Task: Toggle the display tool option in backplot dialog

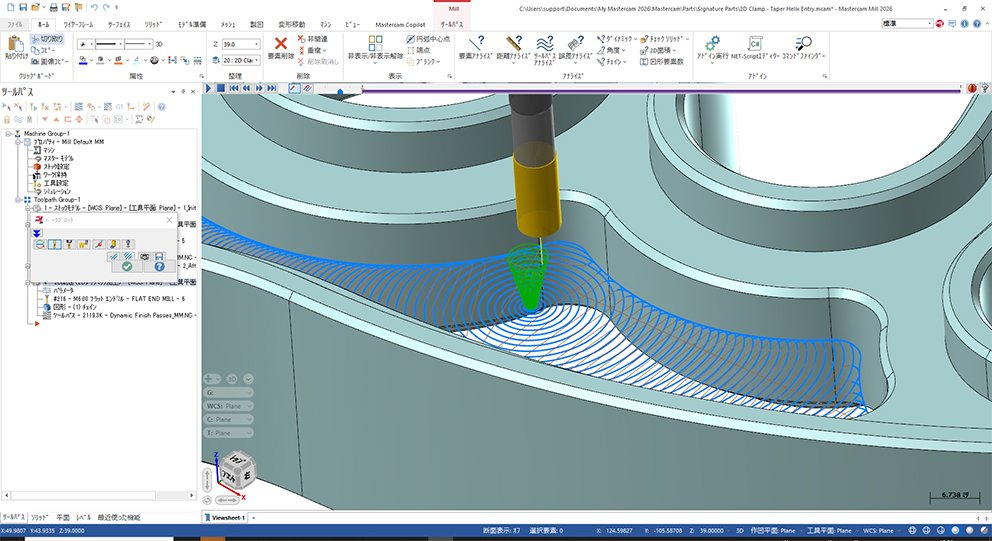Action: point(55,244)
